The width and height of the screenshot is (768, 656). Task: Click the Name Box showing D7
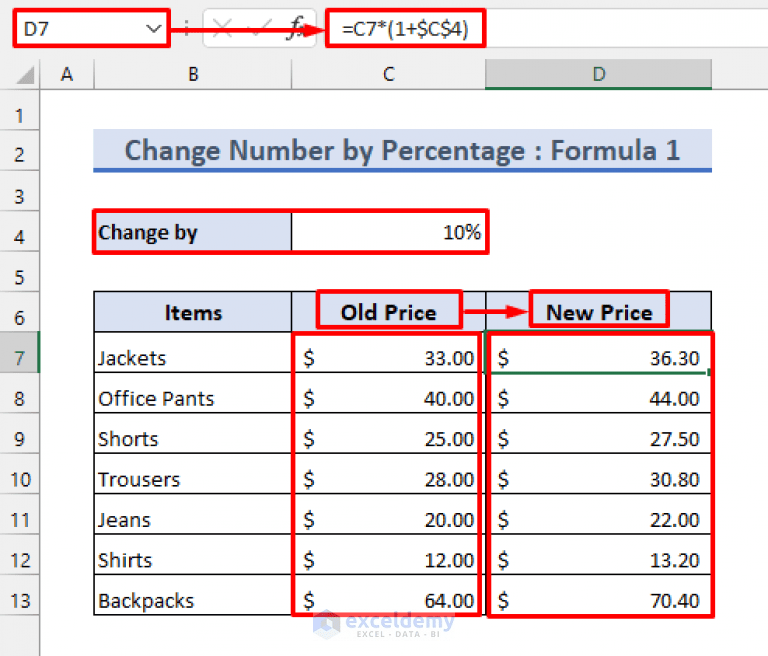(x=92, y=28)
